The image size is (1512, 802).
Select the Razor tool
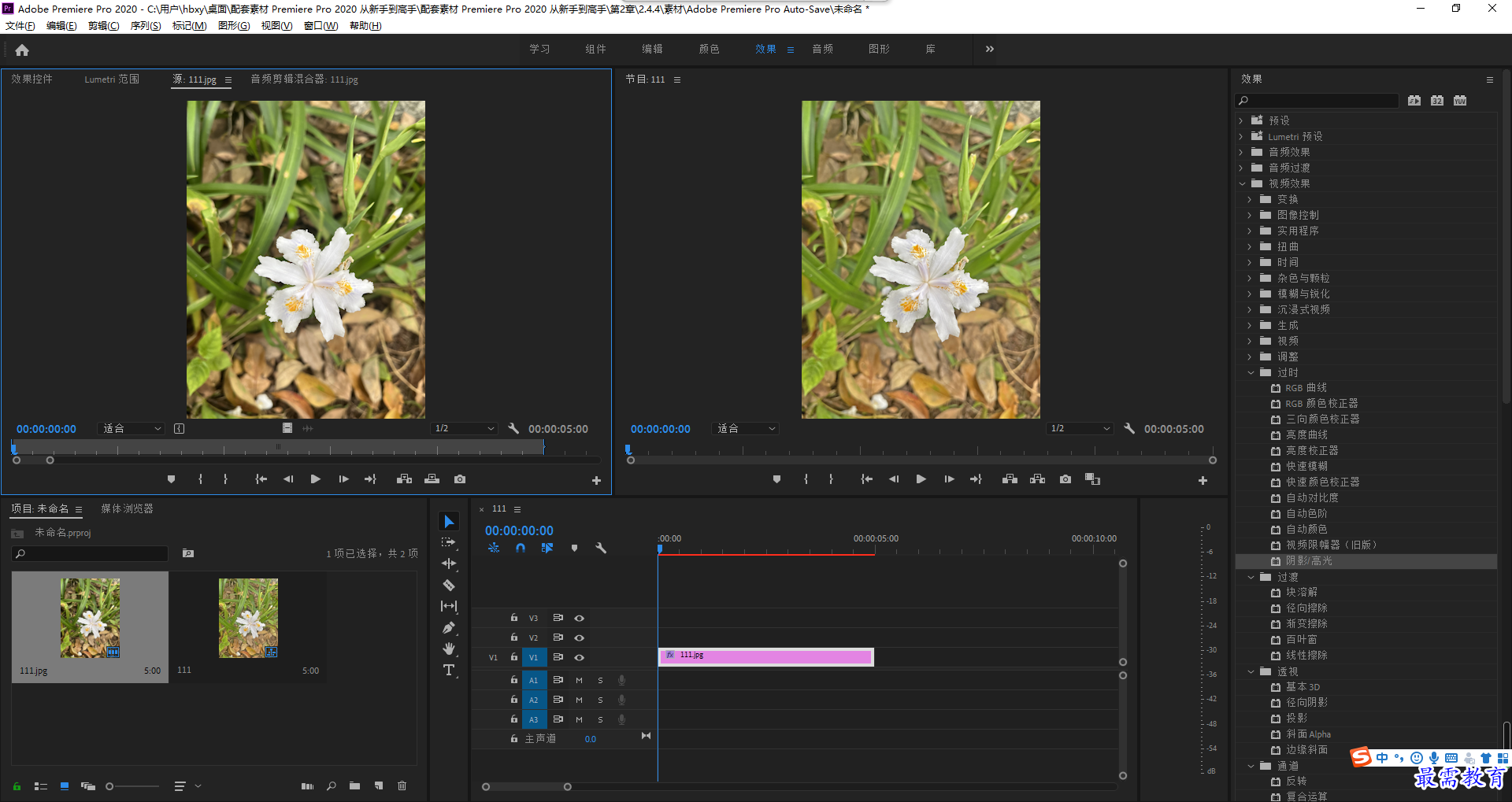(x=449, y=585)
